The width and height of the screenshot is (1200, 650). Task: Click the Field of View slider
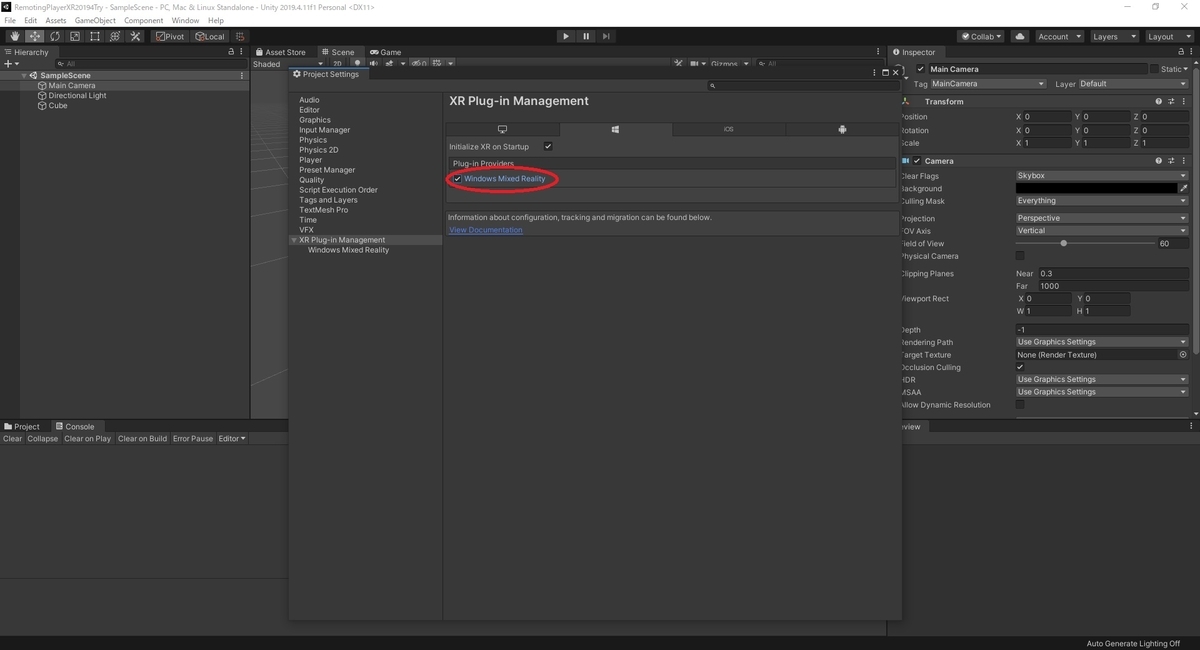(x=1084, y=243)
